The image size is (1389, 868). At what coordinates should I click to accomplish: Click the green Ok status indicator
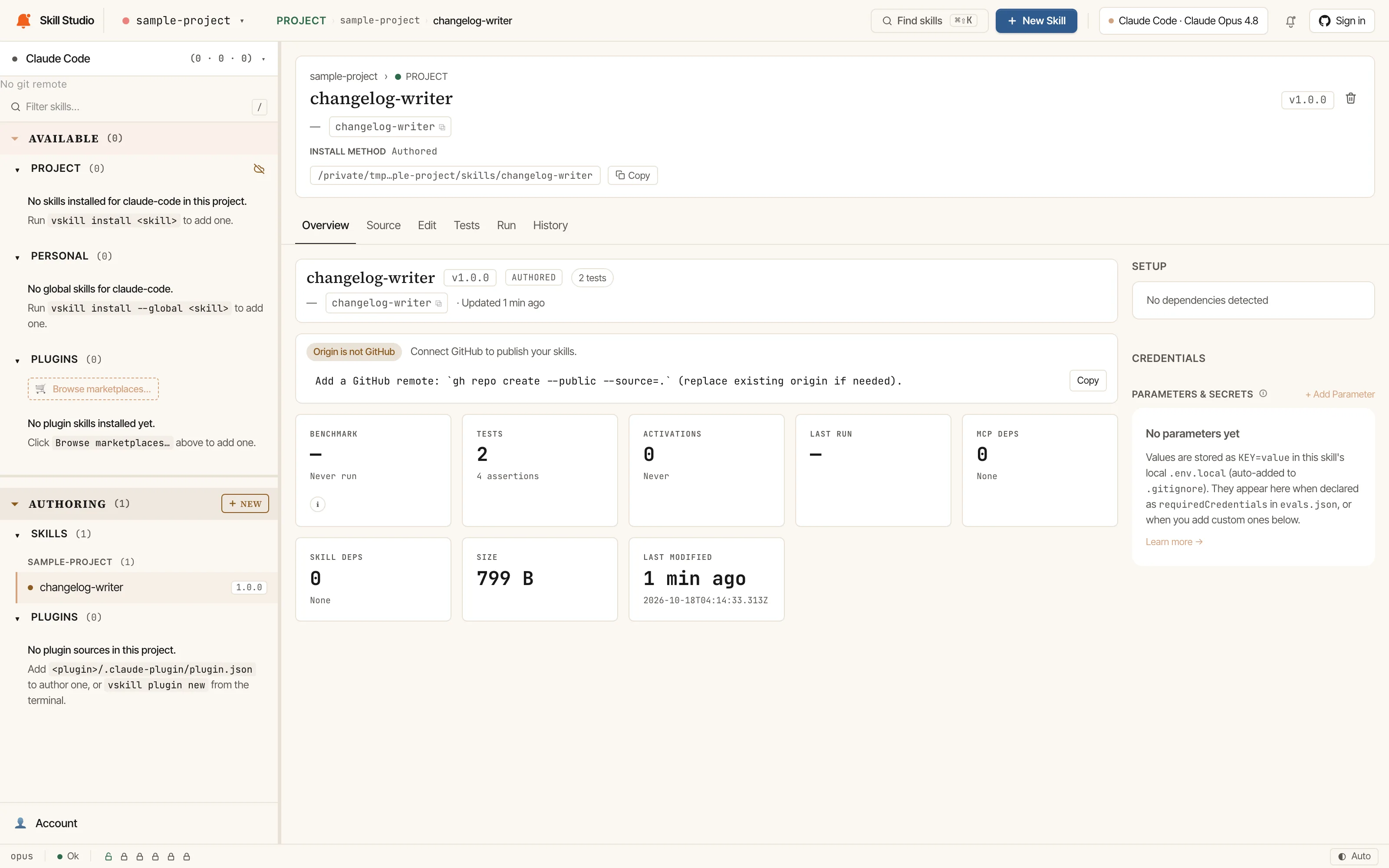(x=68, y=856)
